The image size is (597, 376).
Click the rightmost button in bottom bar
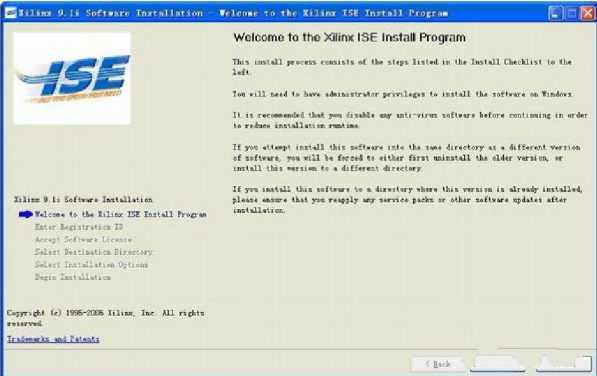click(564, 364)
